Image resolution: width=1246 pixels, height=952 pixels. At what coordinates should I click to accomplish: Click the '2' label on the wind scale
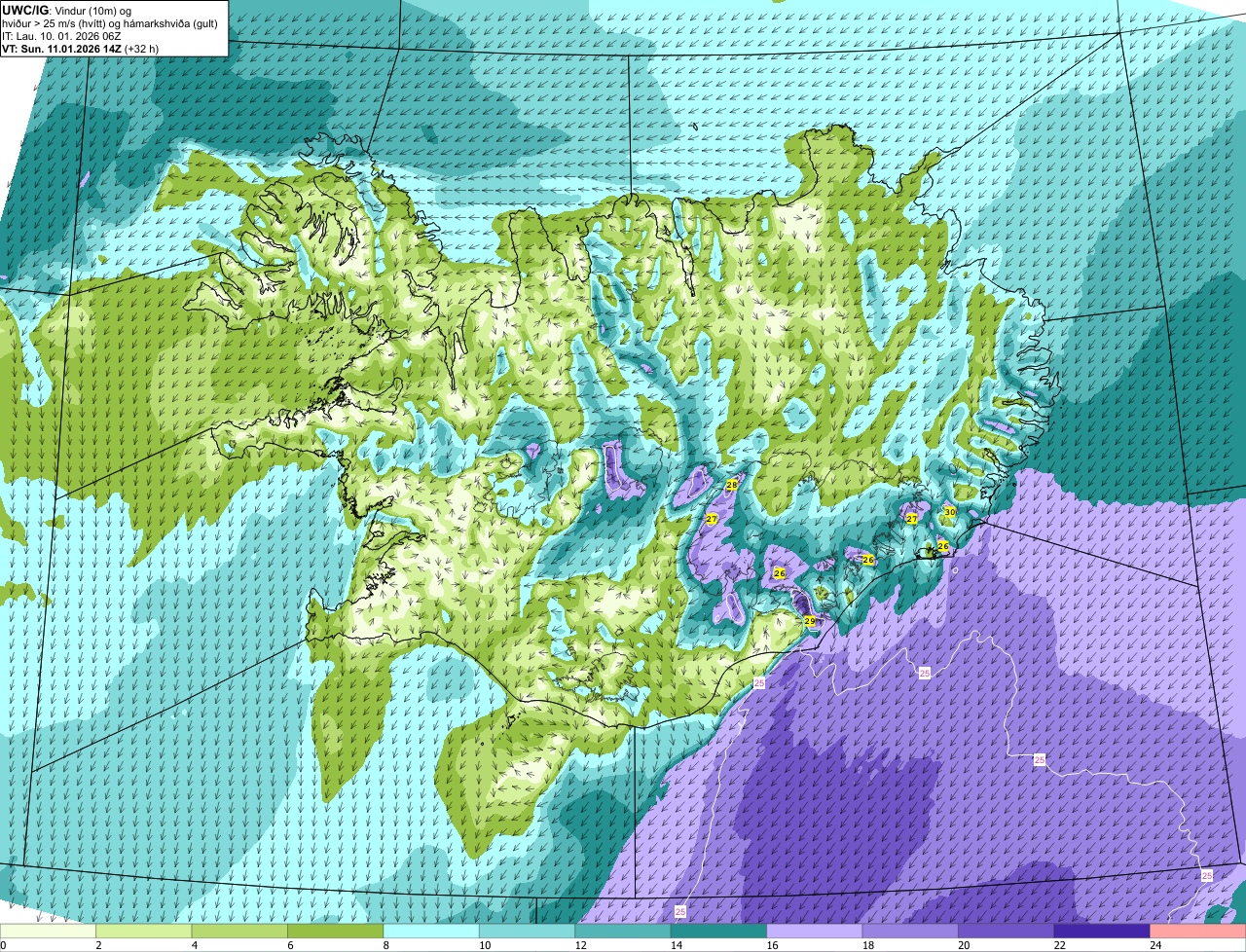(x=98, y=945)
